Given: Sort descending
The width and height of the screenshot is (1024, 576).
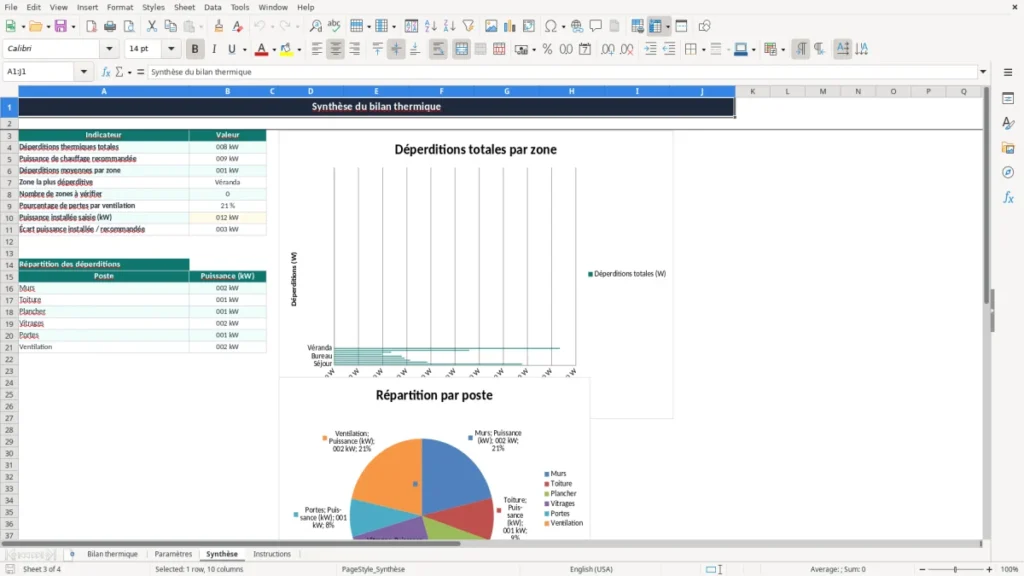Looking at the screenshot, I should [449, 26].
